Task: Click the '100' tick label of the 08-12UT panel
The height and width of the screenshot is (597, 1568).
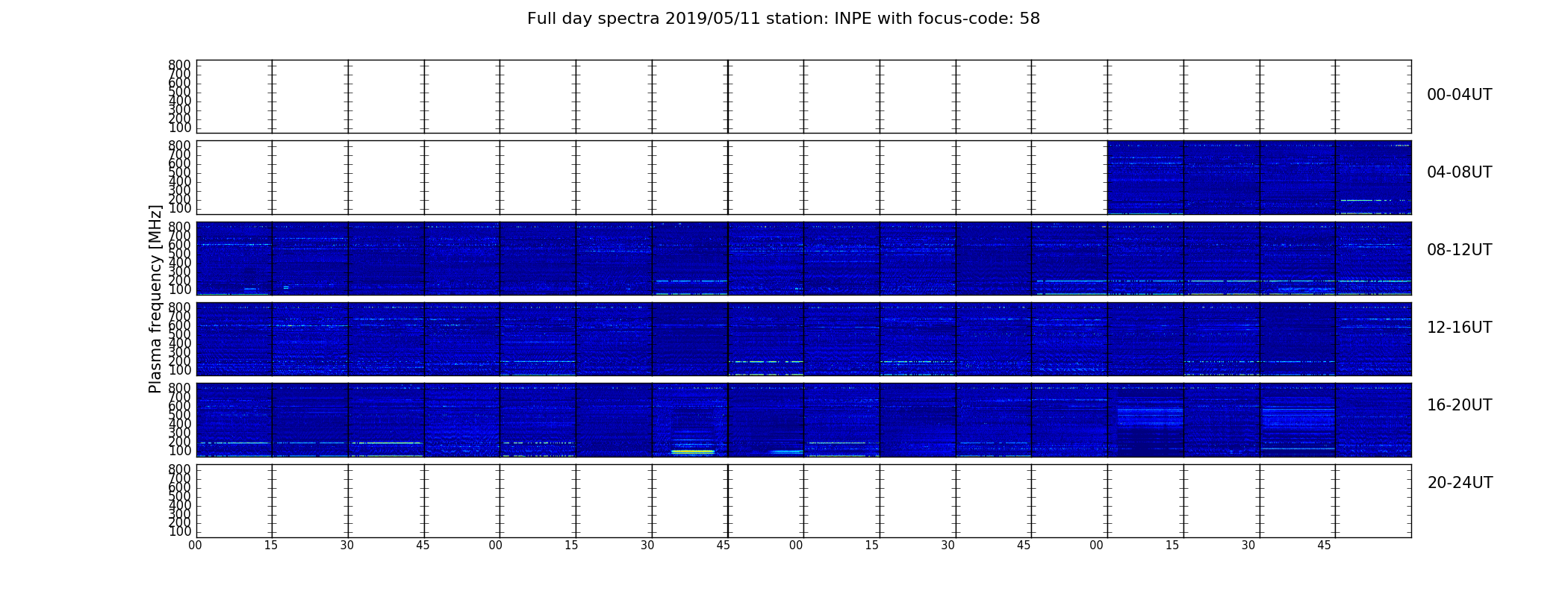Action: click(180, 290)
